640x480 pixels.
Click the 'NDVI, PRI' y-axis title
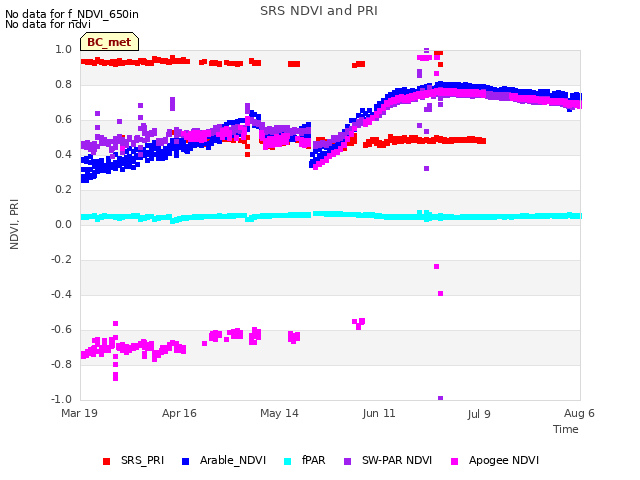coord(14,224)
